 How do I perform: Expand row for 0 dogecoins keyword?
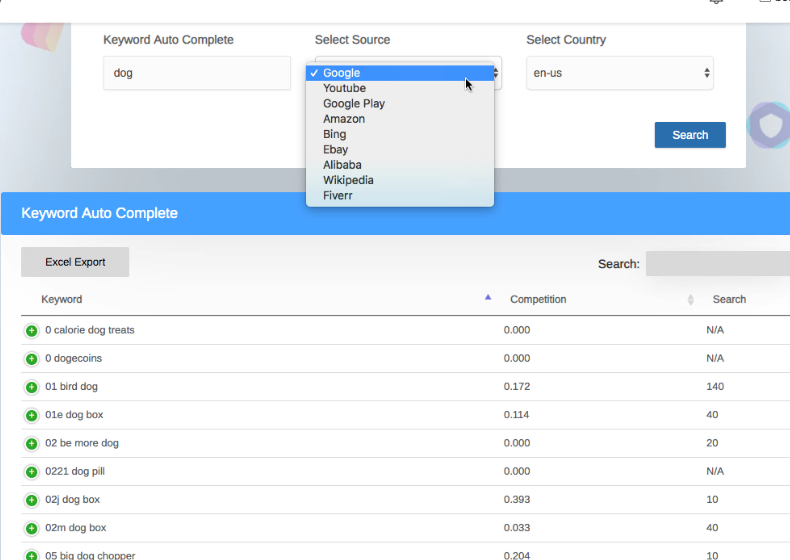pos(31,359)
